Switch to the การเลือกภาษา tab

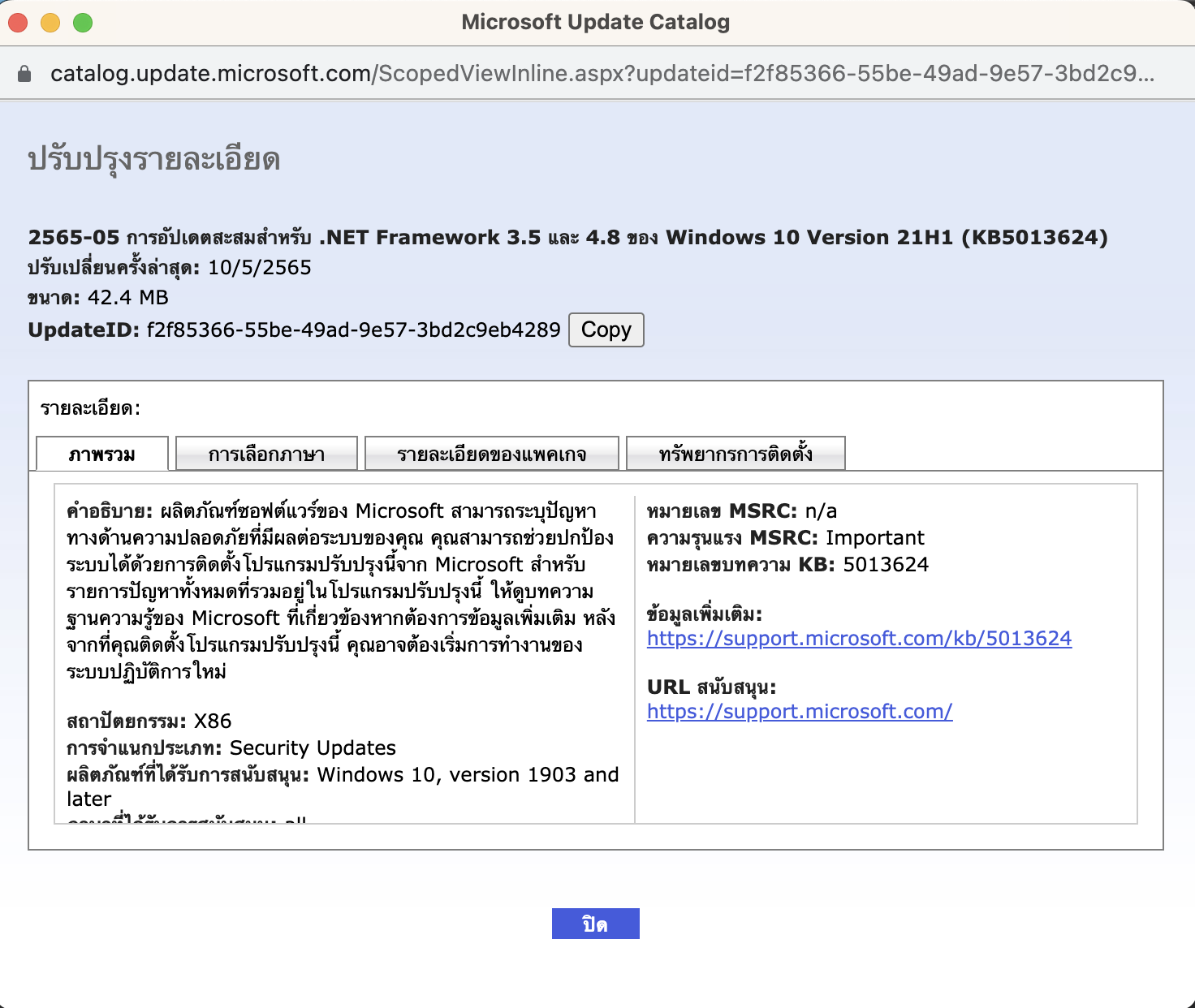point(266,454)
